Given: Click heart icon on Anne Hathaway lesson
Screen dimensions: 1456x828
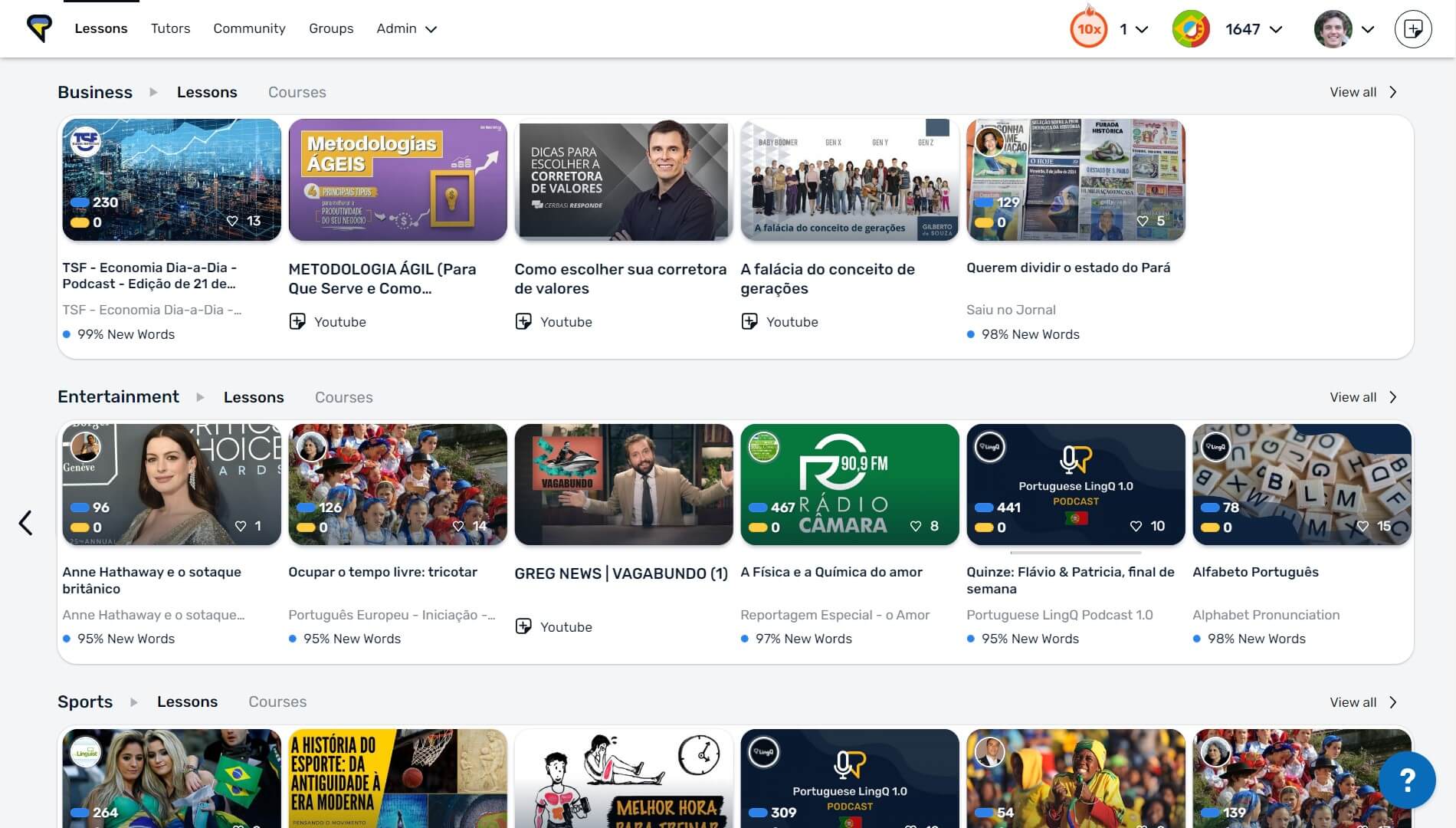Looking at the screenshot, I should coord(241,526).
